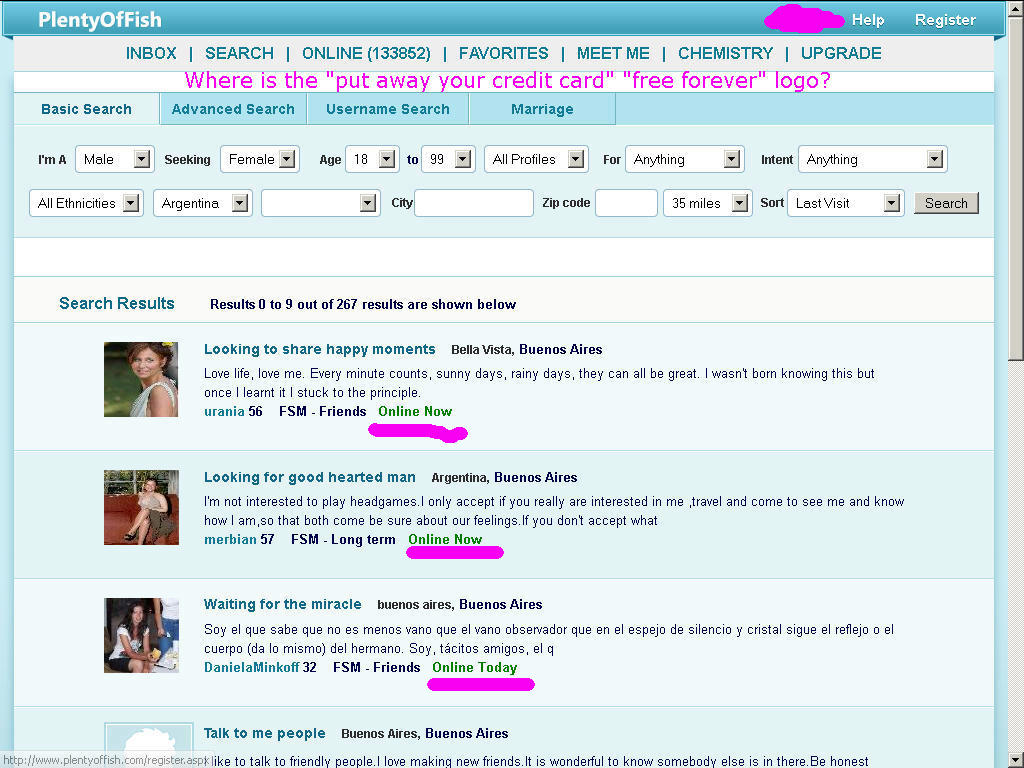Expand the I'm A Male dropdown
1024x768 pixels.
[x=114, y=159]
